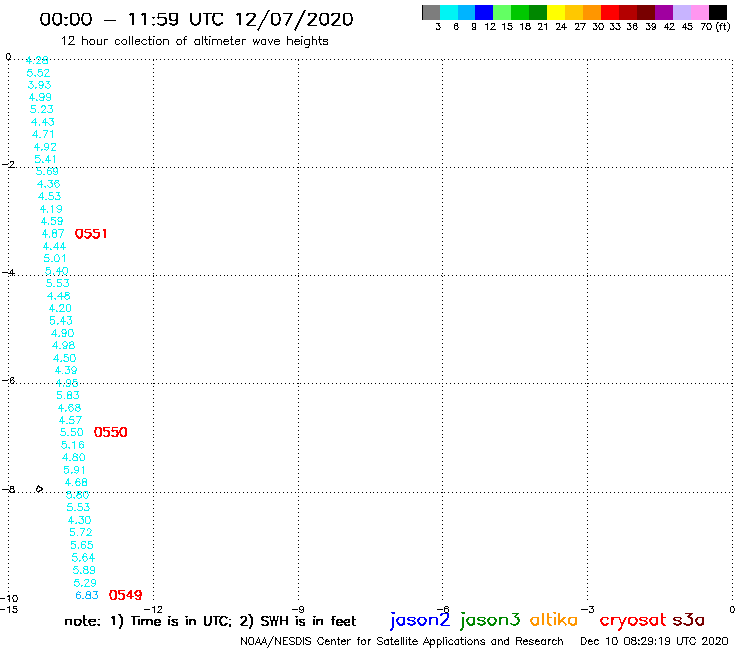The height and width of the screenshot is (650, 740).
Task: Select the 4.19 wave height reading
Action: pyautogui.click(x=51, y=209)
